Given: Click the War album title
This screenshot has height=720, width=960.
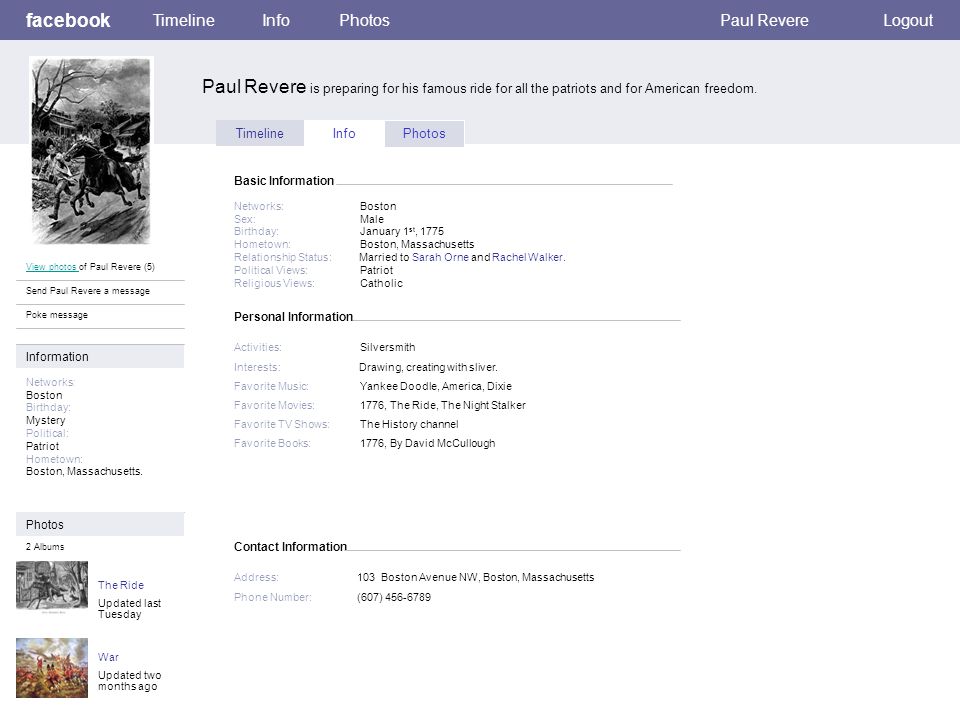Looking at the screenshot, I should pos(108,657).
